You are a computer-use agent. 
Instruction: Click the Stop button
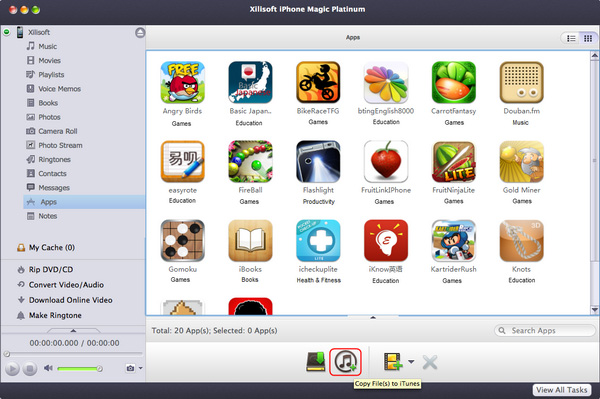coord(29,369)
